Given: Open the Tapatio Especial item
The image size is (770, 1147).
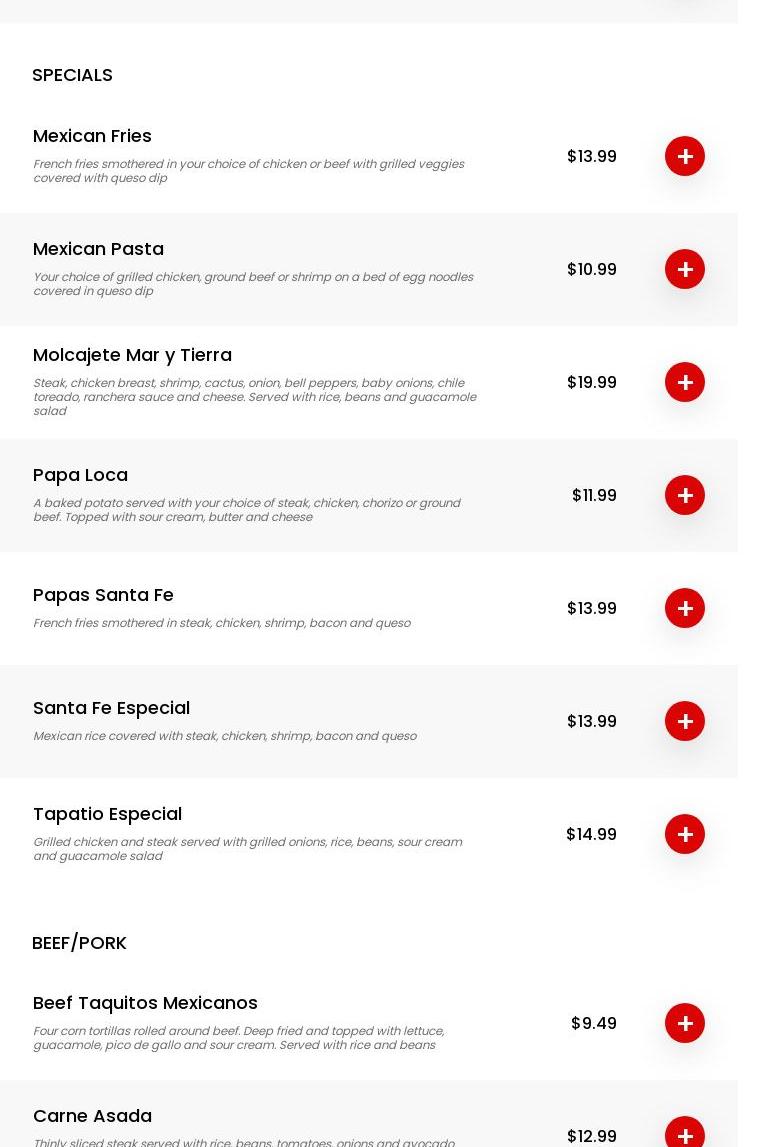Looking at the screenshot, I should (107, 814).
